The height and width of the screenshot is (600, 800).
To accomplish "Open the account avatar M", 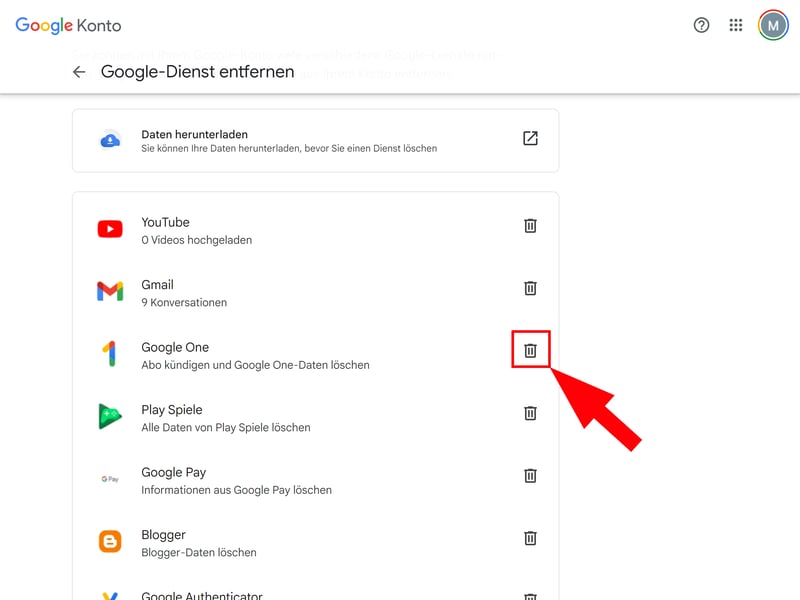I will pos(773,25).
